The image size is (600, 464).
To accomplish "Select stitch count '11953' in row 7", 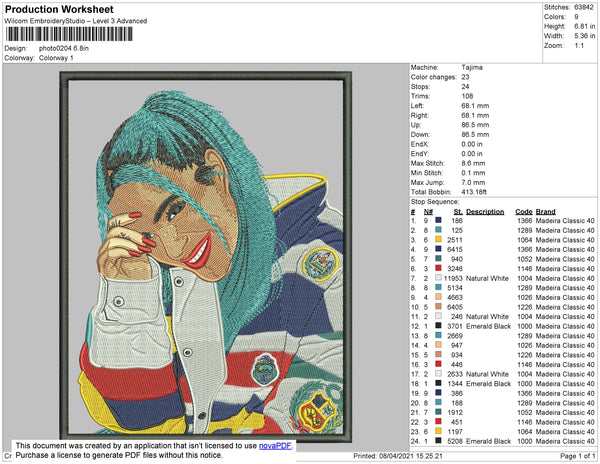I will click(453, 278).
